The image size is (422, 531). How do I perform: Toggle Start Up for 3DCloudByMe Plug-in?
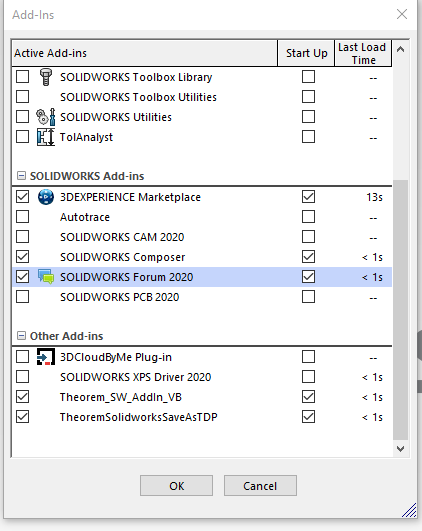point(308,357)
